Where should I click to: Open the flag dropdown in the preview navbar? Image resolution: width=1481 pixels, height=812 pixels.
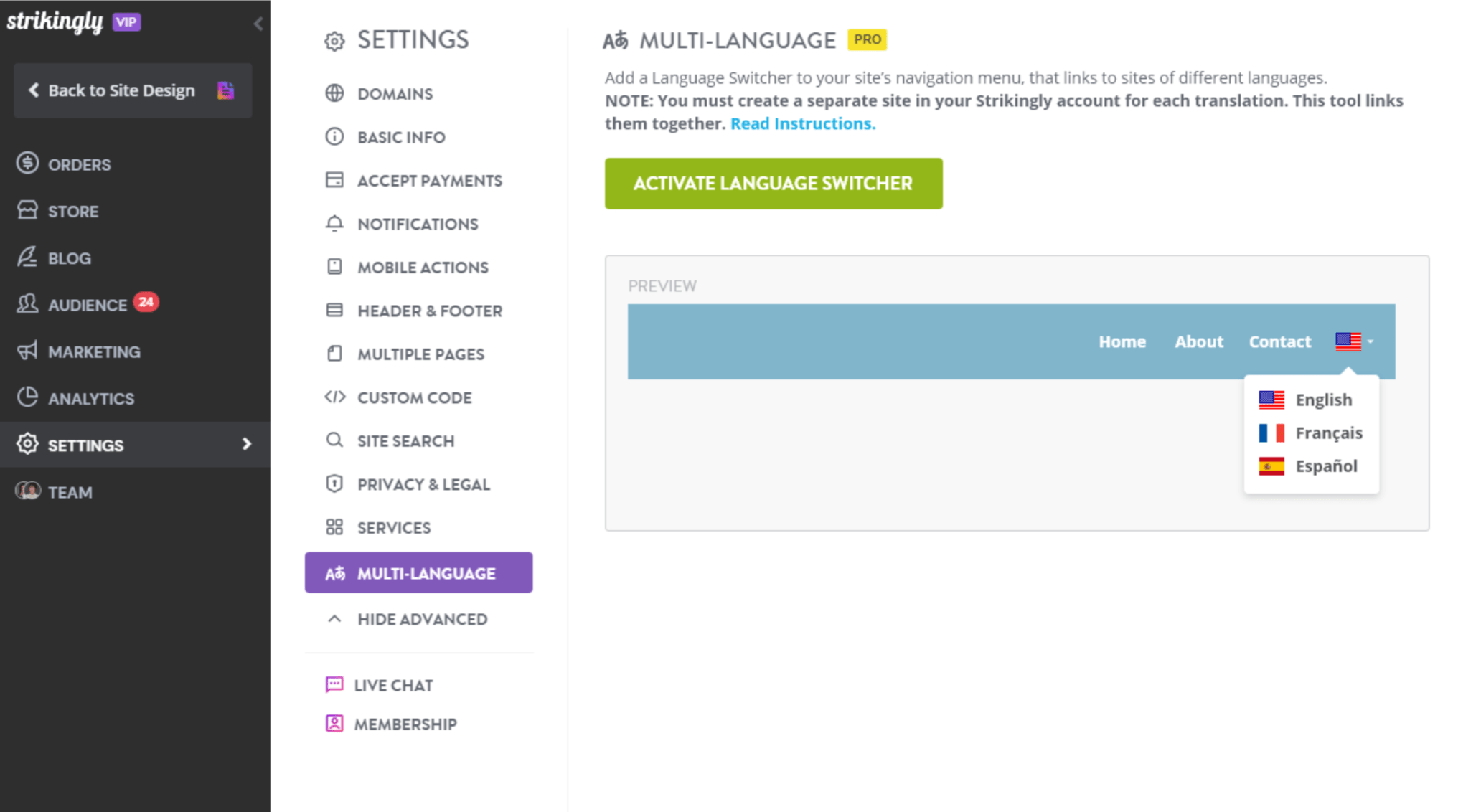click(1352, 342)
